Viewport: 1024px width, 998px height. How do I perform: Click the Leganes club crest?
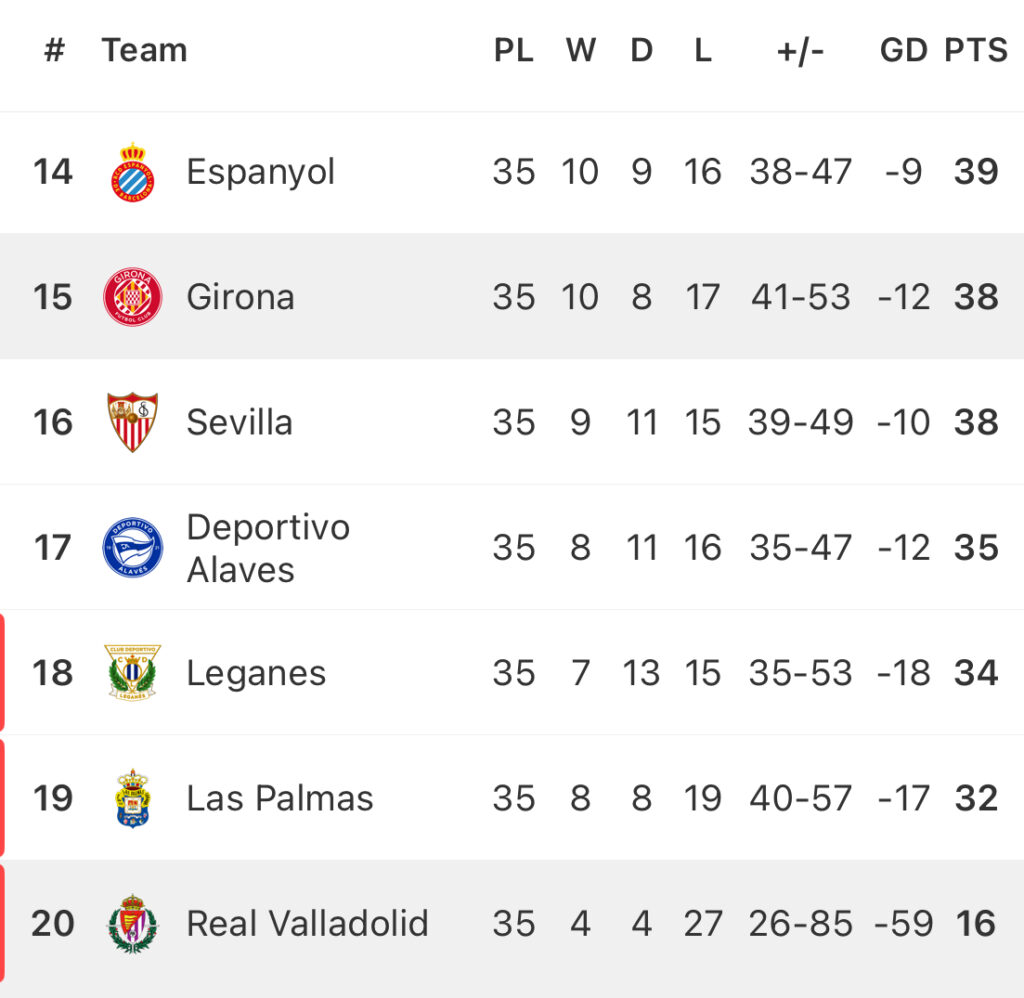[133, 673]
